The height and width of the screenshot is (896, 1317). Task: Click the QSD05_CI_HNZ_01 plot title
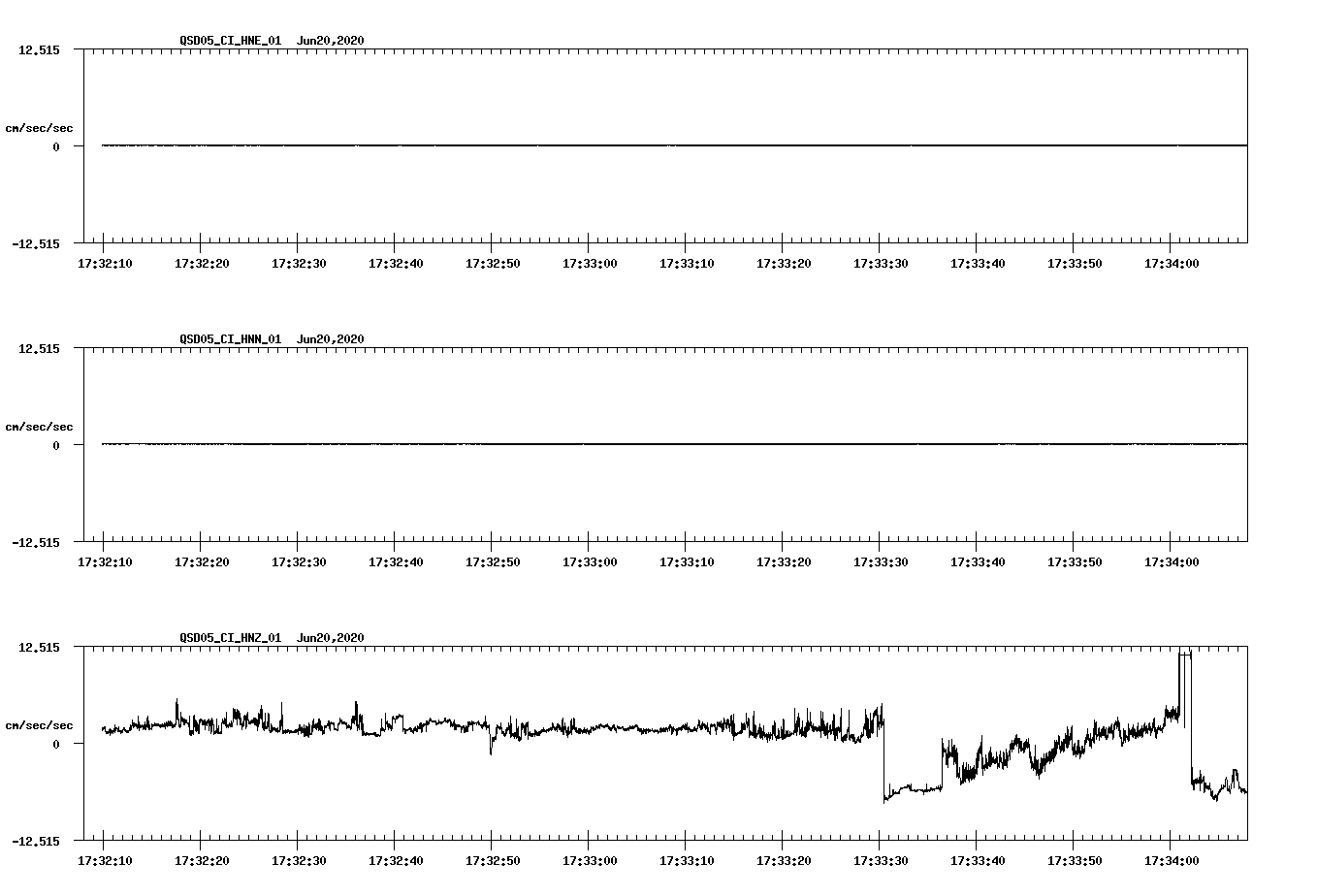[x=231, y=637]
